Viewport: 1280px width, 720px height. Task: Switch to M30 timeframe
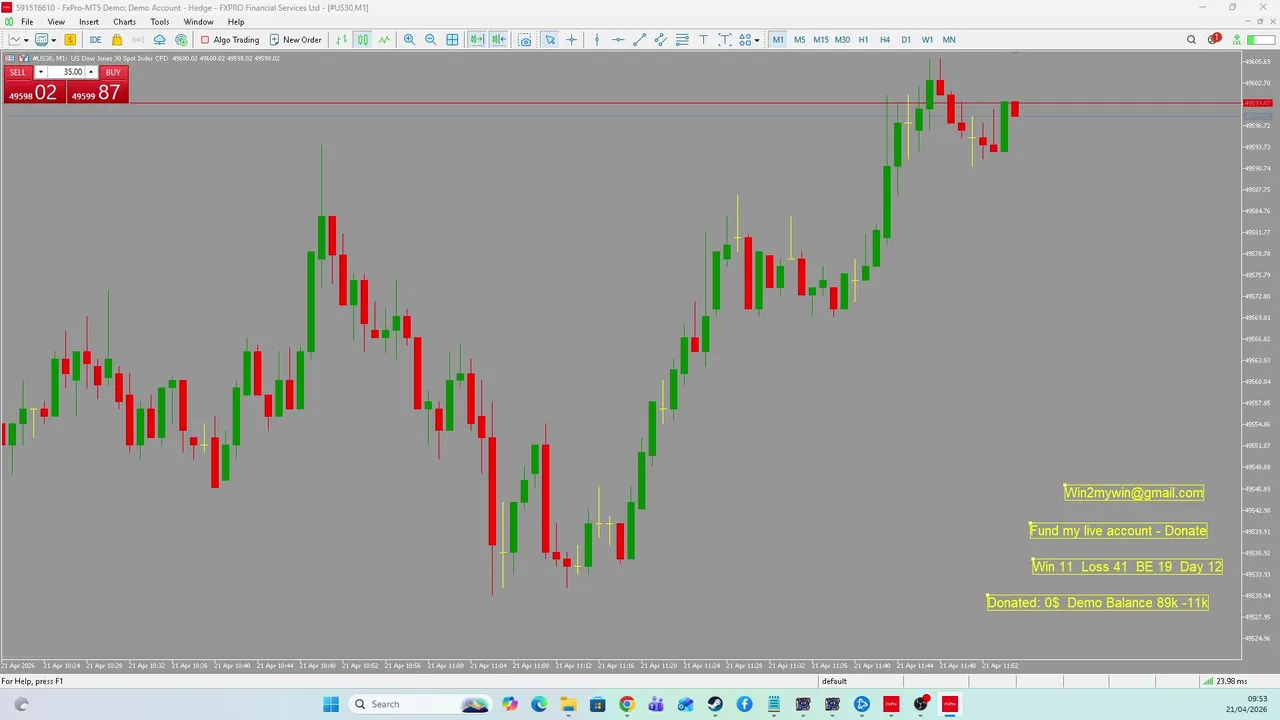(842, 40)
